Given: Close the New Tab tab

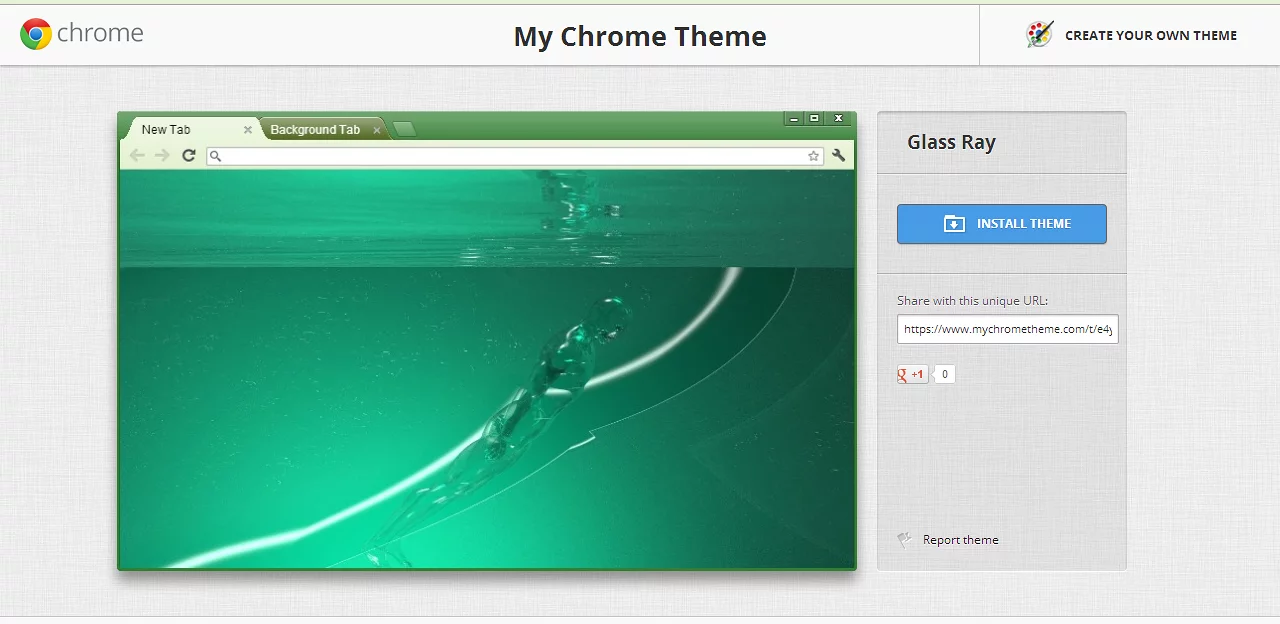Looking at the screenshot, I should pos(248,130).
